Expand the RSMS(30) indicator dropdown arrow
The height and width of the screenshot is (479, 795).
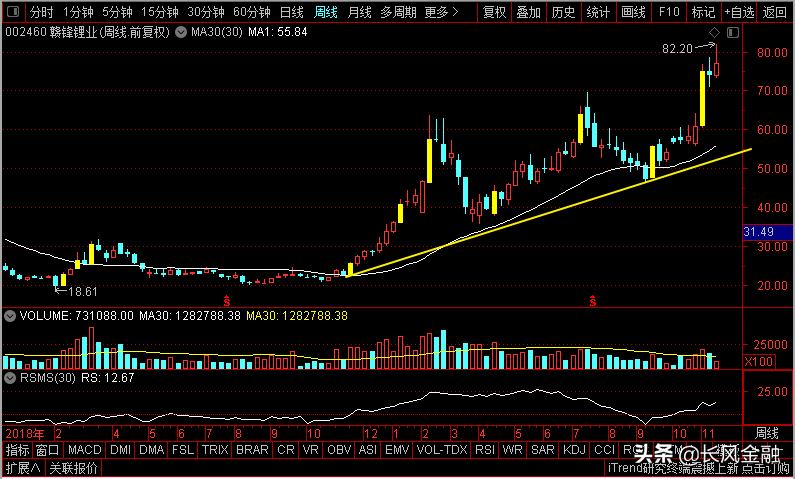10,378
